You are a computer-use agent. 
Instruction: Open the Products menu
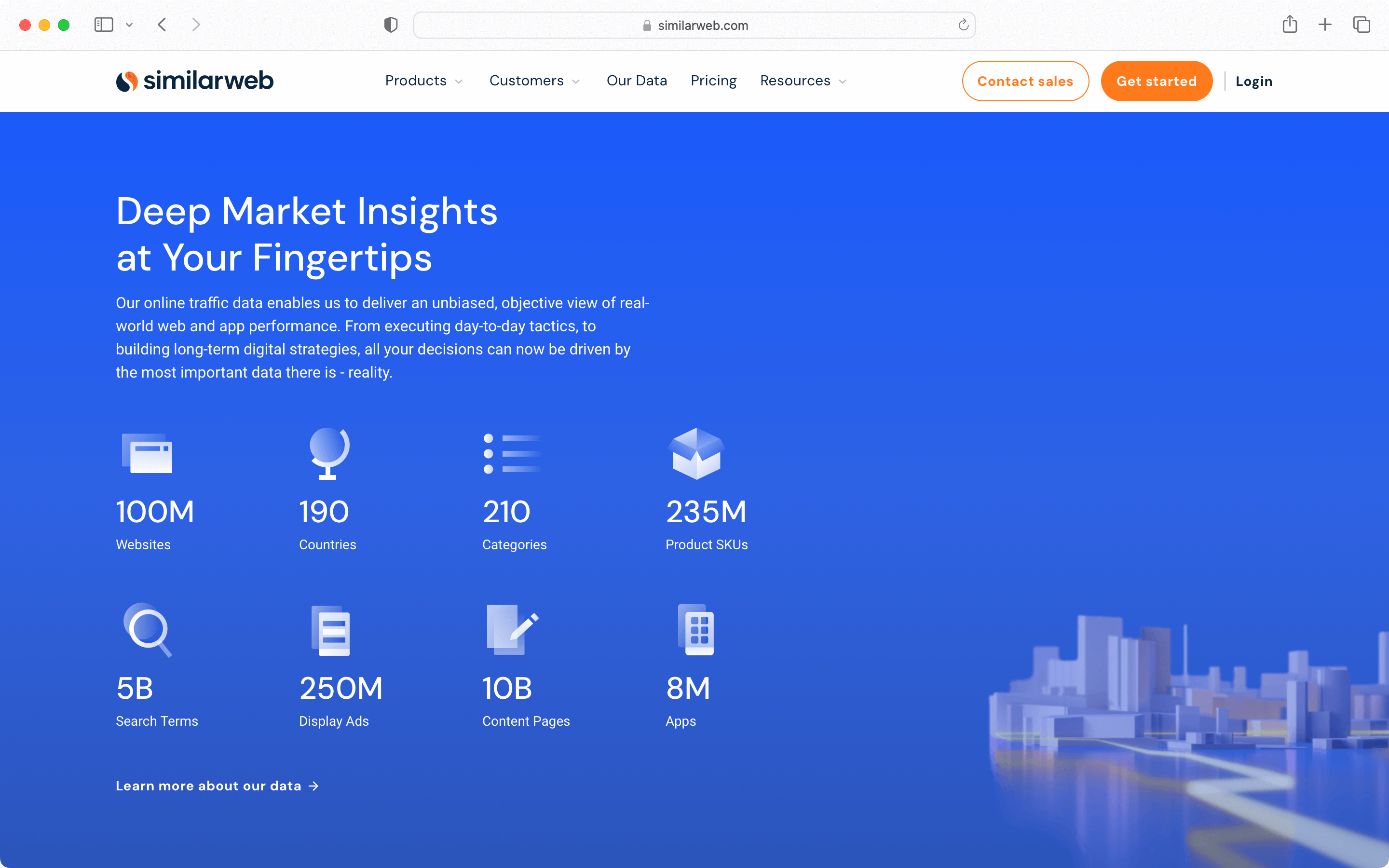[x=416, y=81]
